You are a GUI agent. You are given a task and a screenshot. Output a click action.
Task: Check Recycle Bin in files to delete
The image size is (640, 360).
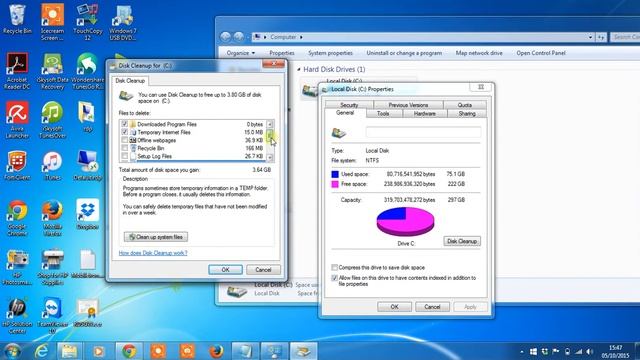point(124,148)
